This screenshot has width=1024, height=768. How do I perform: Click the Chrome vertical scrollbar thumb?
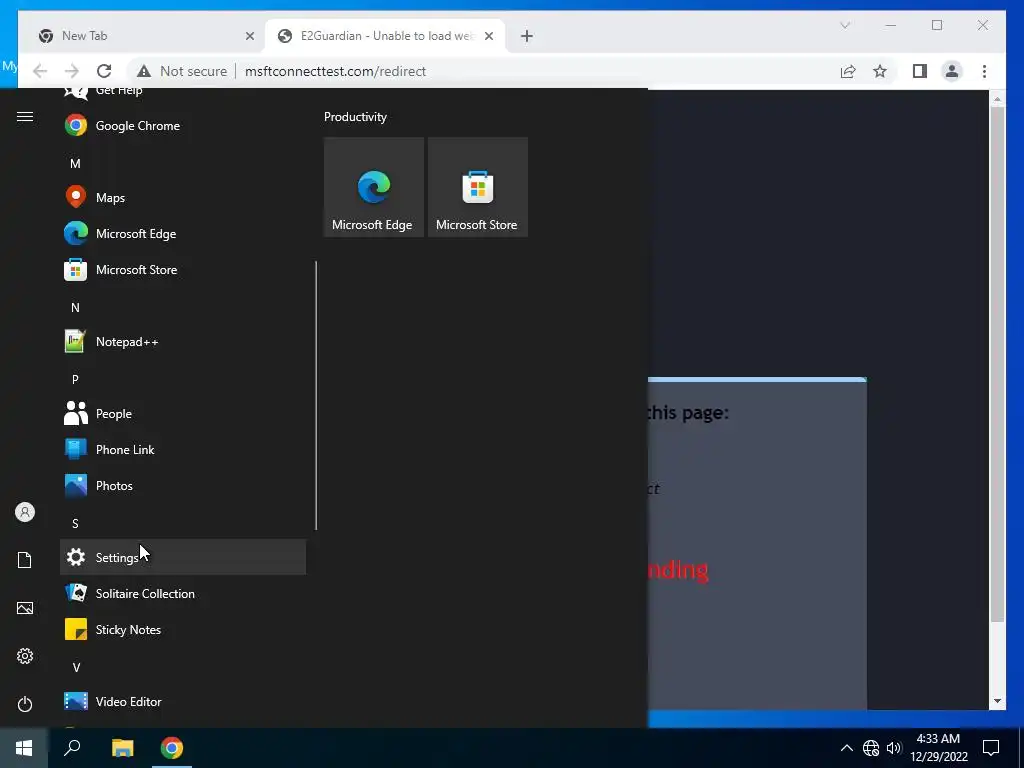coord(997,364)
